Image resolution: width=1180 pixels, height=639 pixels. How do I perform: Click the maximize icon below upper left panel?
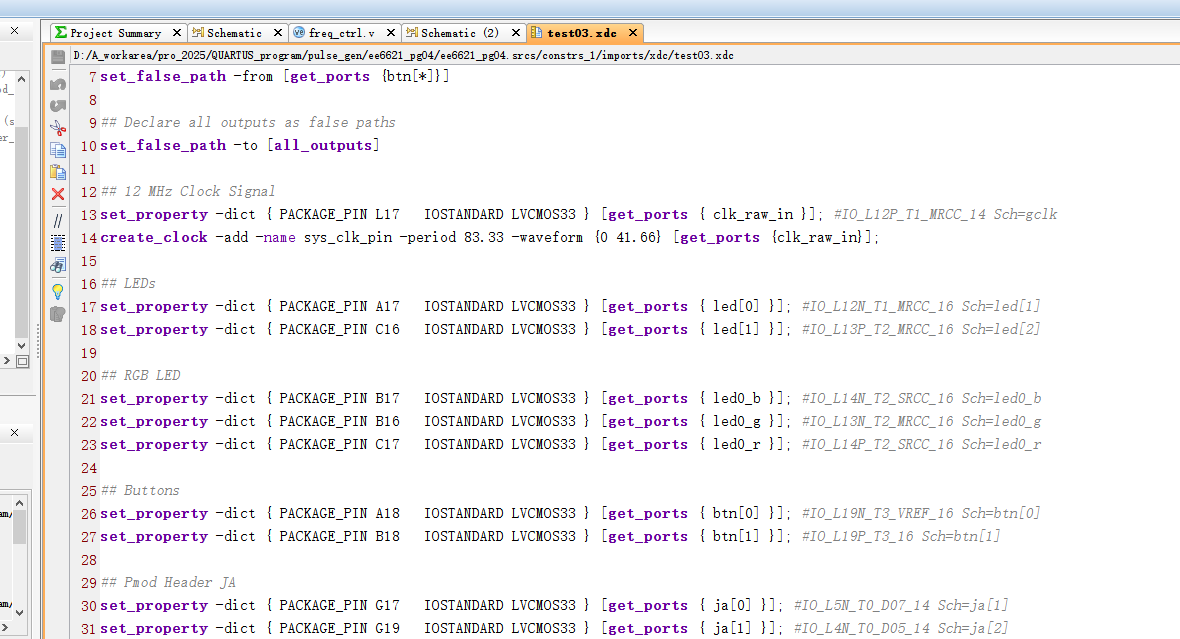pos(23,361)
